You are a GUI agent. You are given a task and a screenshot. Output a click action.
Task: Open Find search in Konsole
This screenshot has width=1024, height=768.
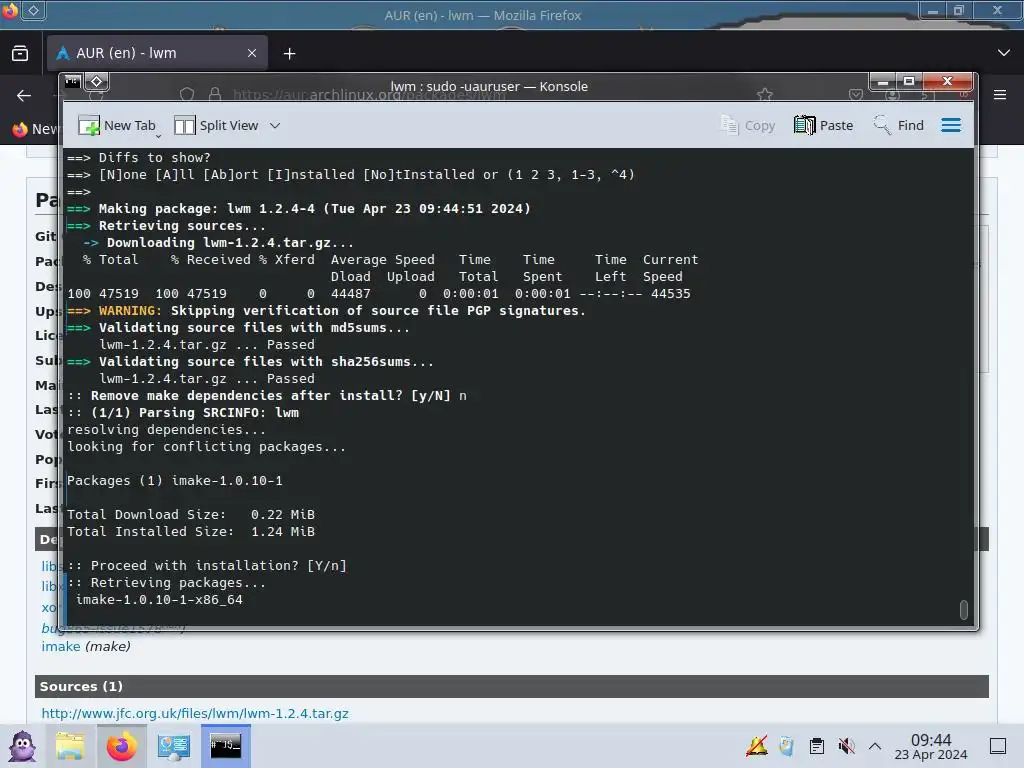pyautogui.click(x=899, y=125)
